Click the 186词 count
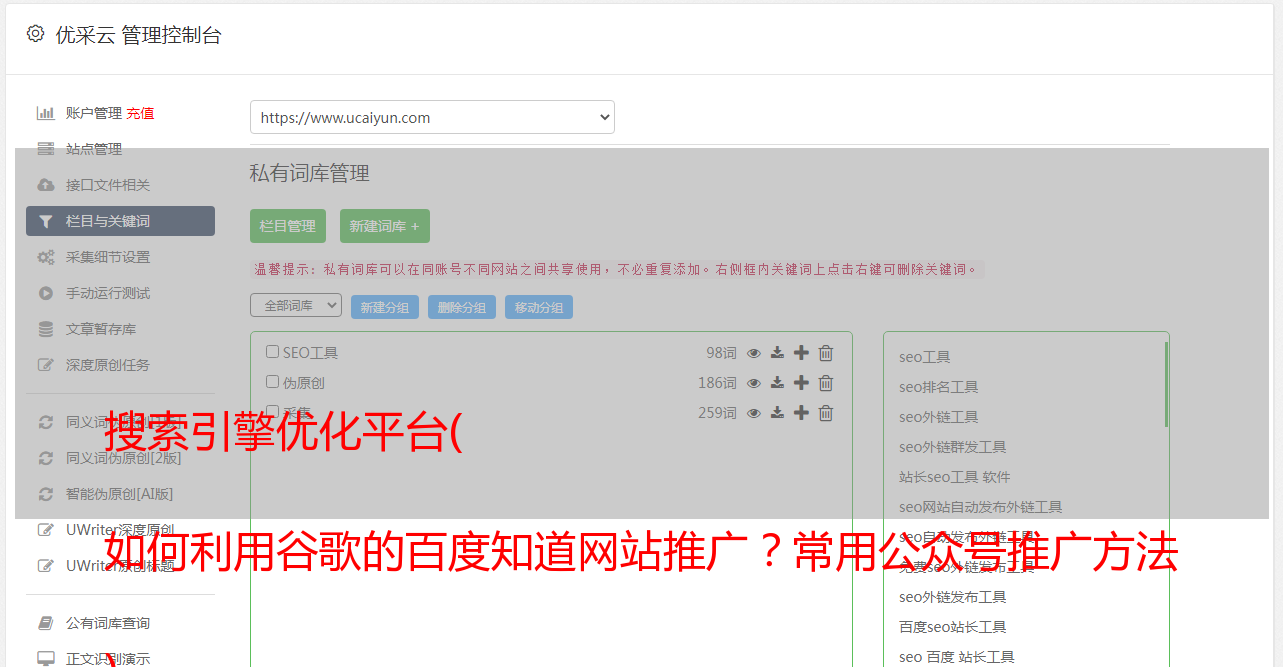Screen dimensions: 1283x667 pos(717,383)
